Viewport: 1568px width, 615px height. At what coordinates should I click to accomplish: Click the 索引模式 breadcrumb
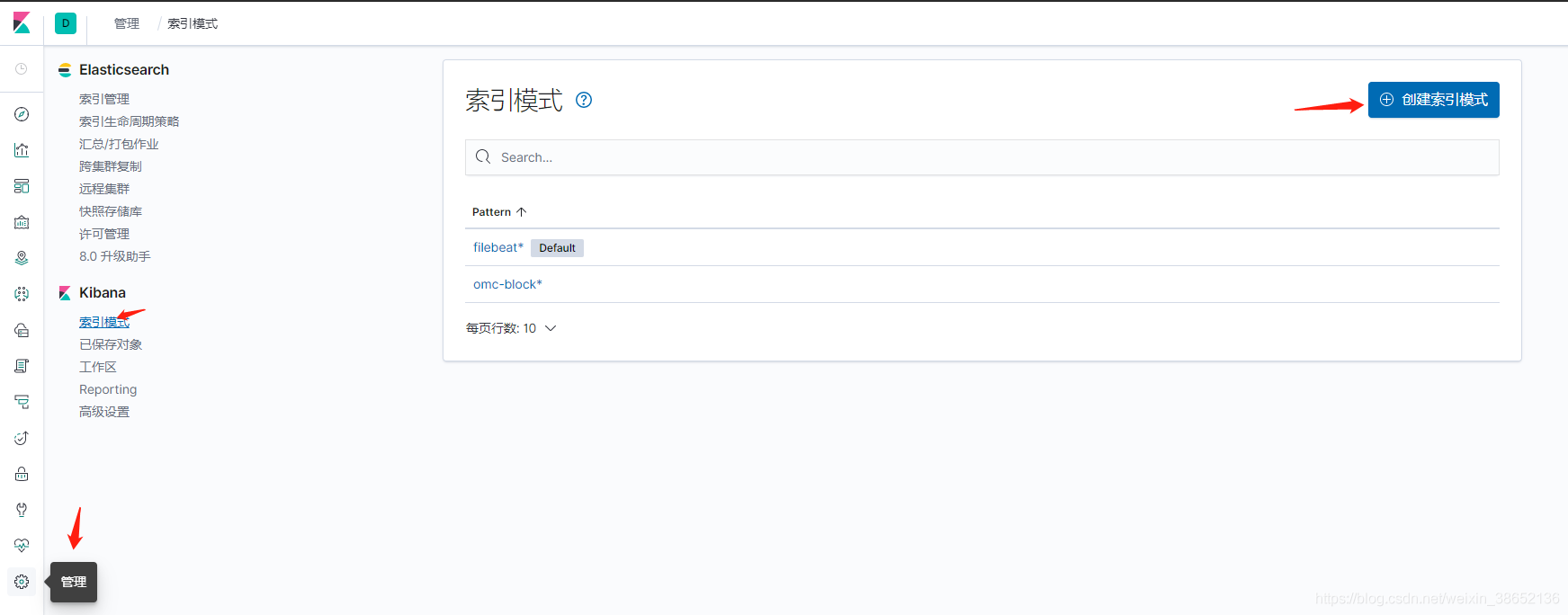193,23
